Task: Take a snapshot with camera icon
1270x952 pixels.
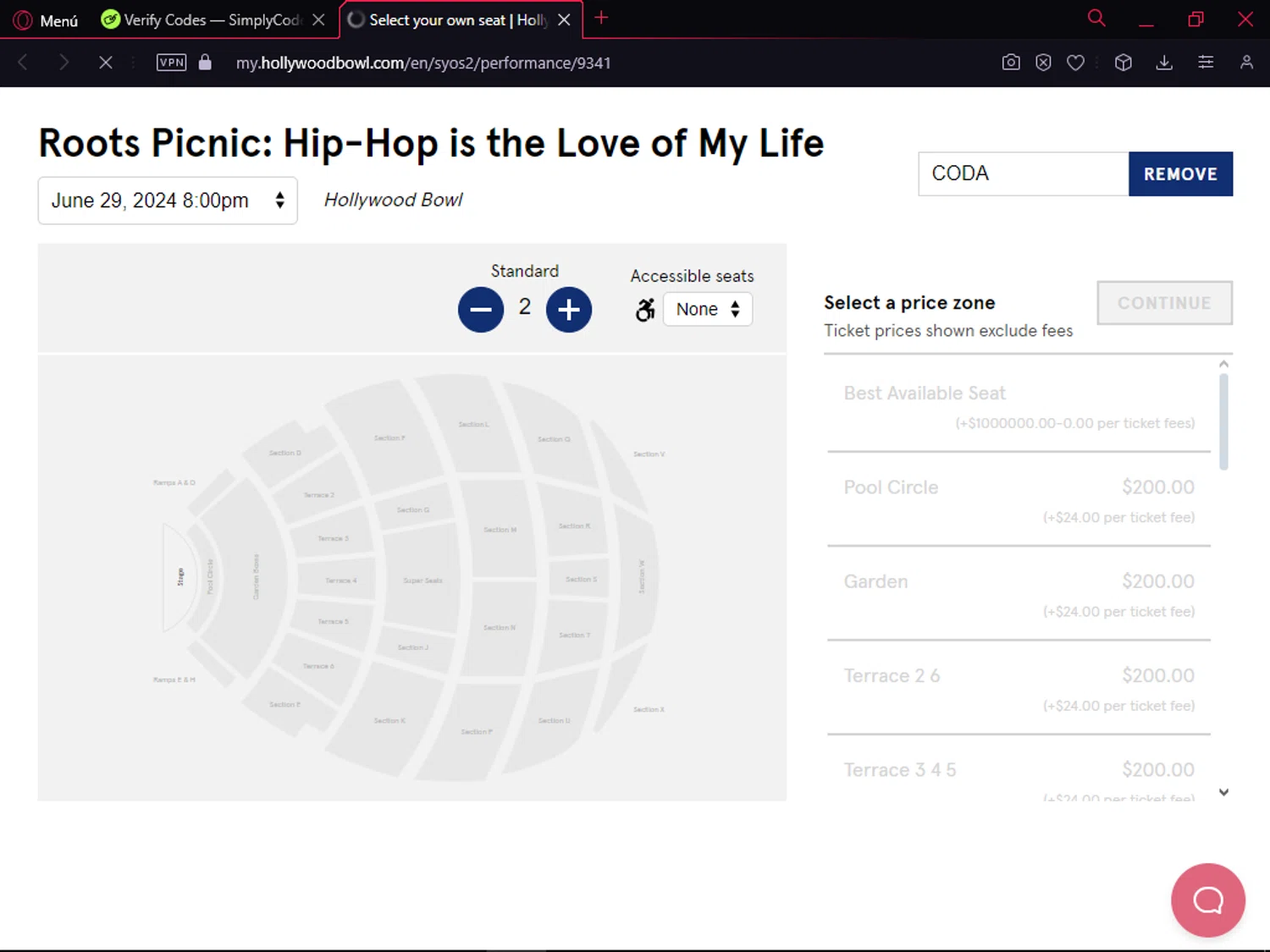Action: [1011, 62]
